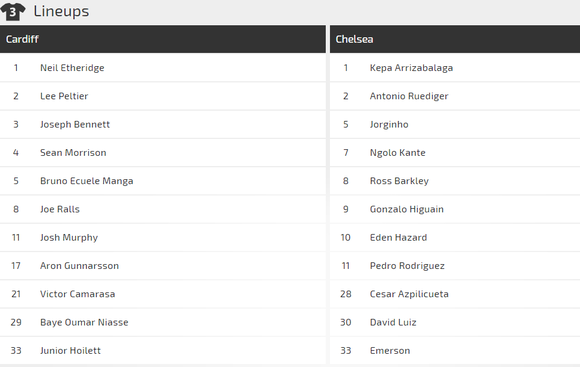Click Gonzalo Higuain's name

click(x=407, y=209)
